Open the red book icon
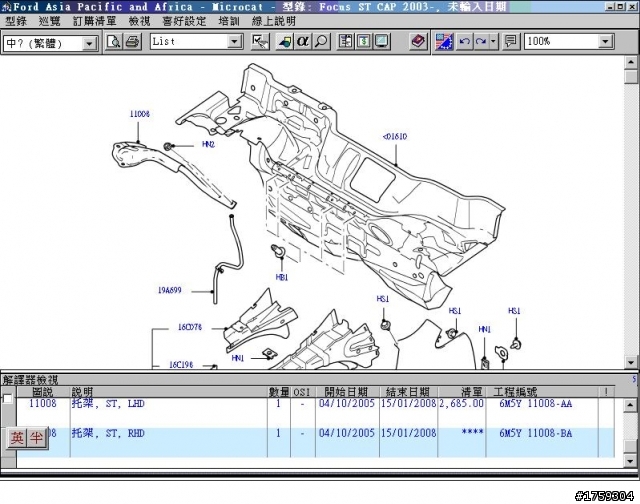 tap(418, 41)
